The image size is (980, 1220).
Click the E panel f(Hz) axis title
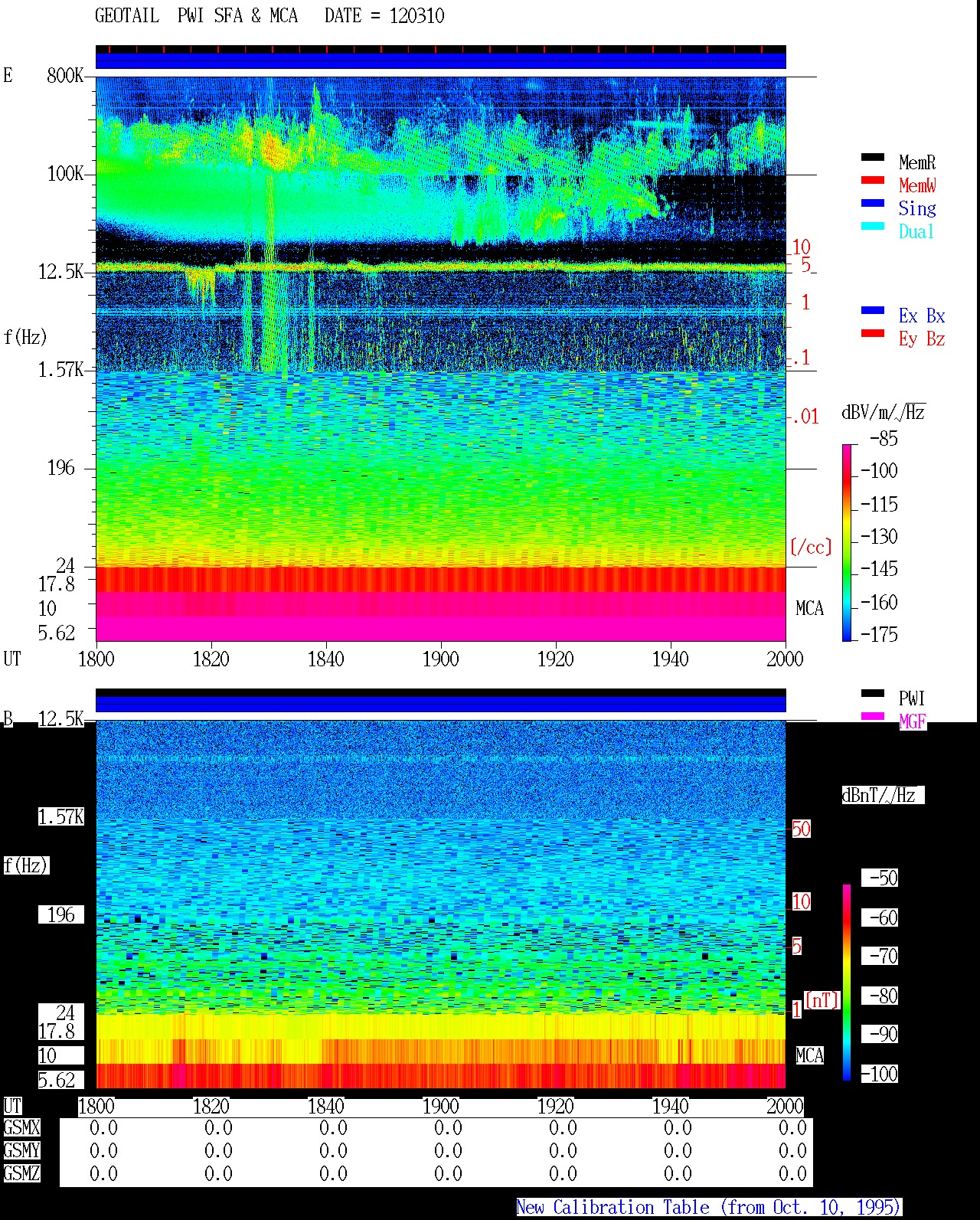click(x=25, y=337)
